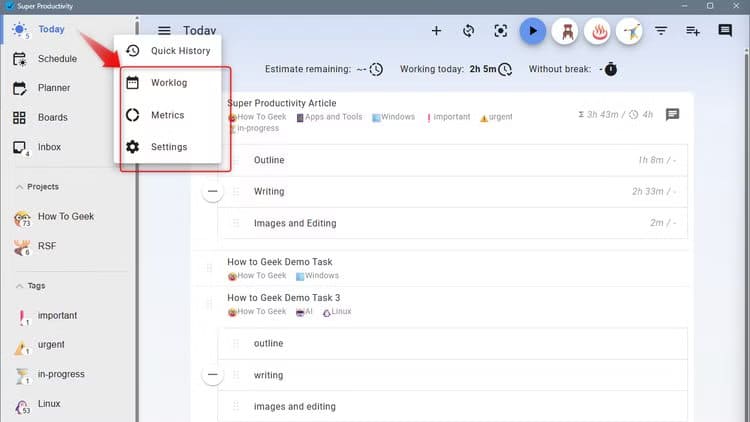This screenshot has height=422, width=750.
Task: Click the hot steam icon button
Action: pyautogui.click(x=597, y=32)
